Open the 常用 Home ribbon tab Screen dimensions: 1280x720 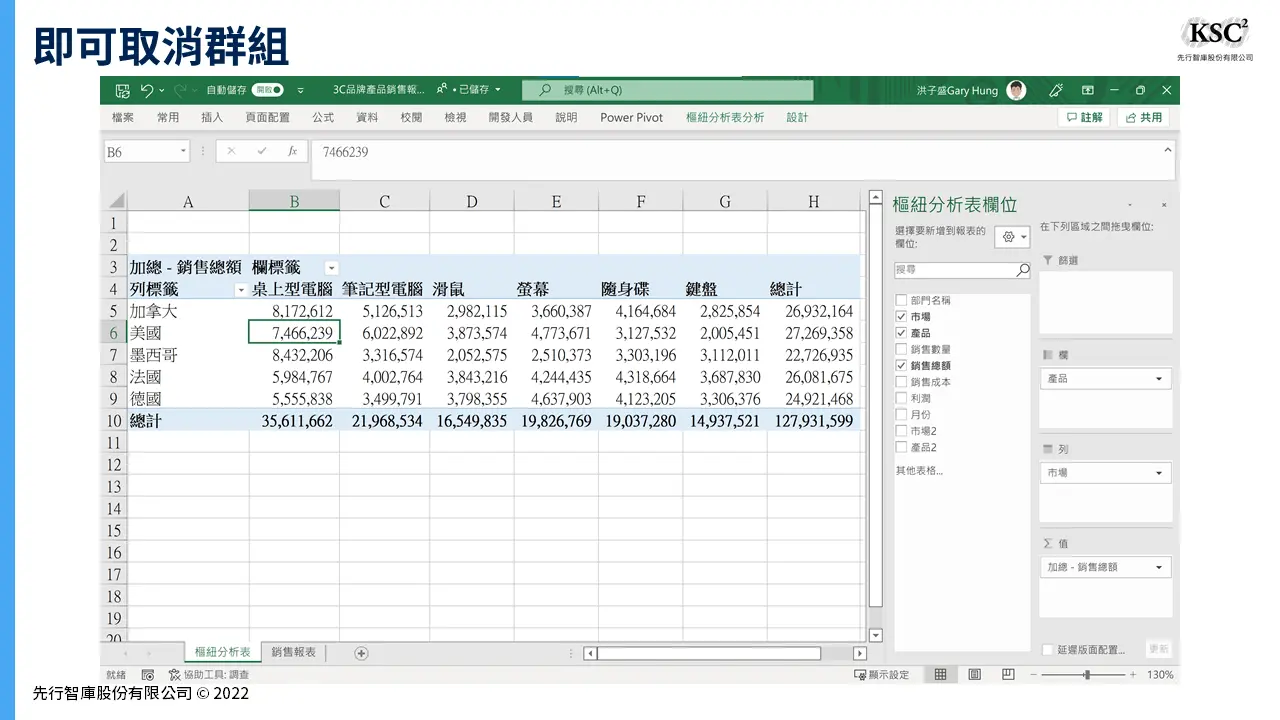(x=168, y=117)
